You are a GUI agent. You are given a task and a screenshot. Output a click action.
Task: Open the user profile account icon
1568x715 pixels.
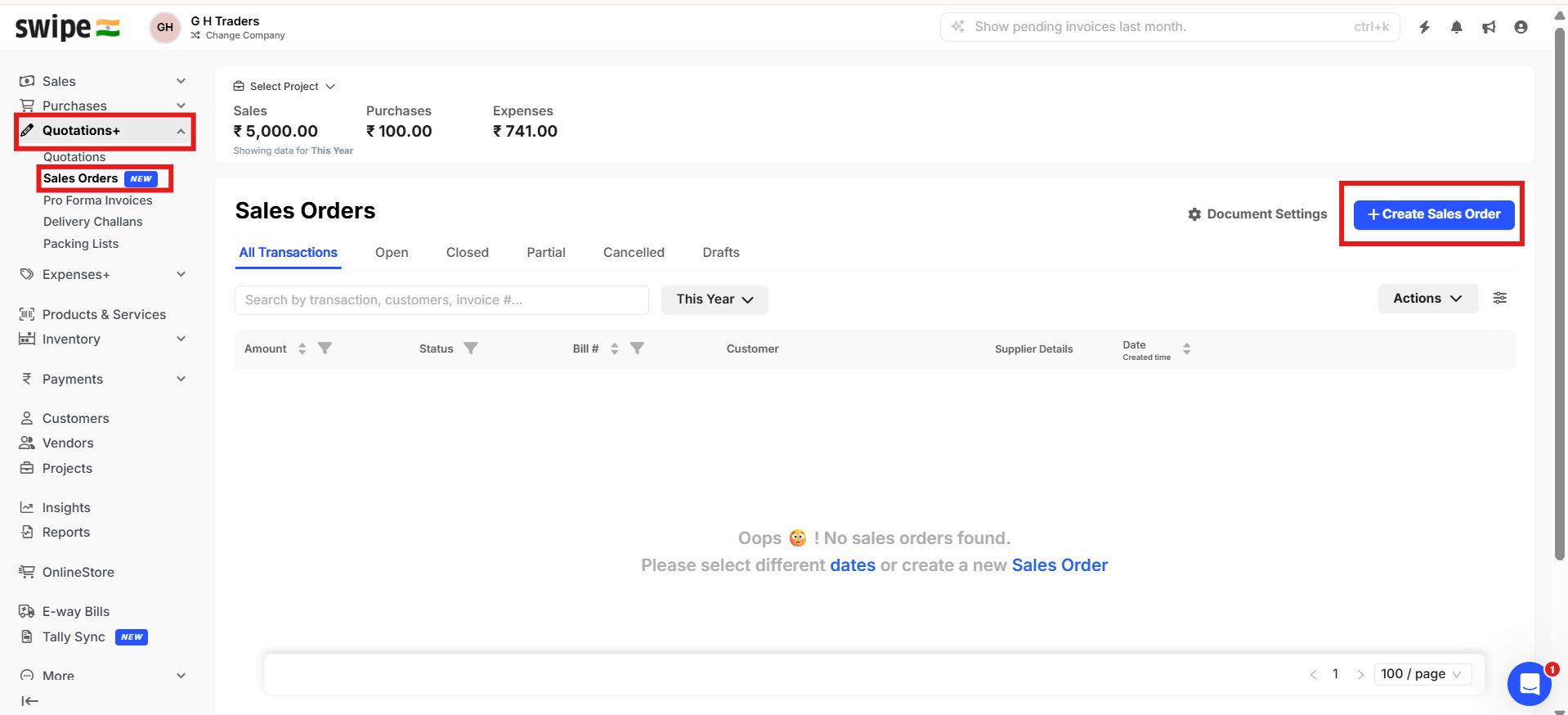[x=1521, y=27]
